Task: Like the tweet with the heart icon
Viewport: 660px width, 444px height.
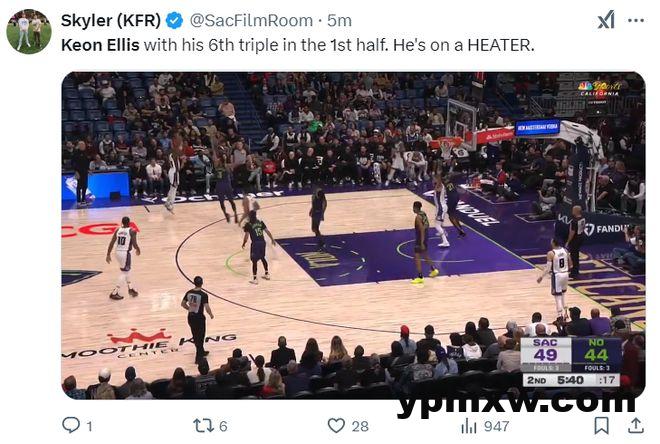Action: click(336, 425)
